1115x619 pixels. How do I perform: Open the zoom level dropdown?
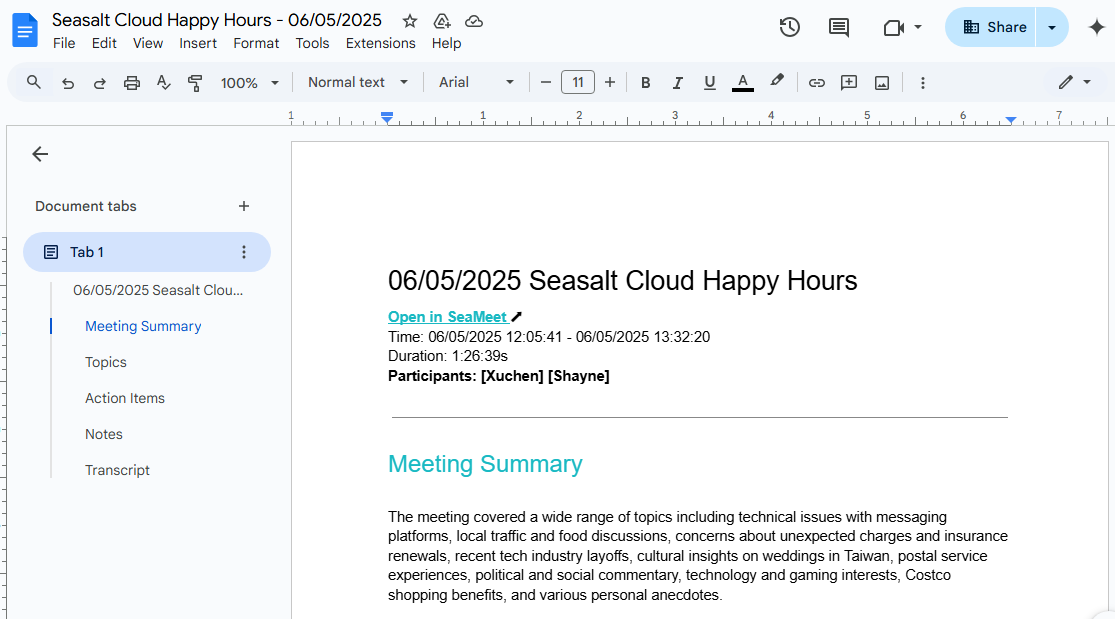(x=250, y=83)
